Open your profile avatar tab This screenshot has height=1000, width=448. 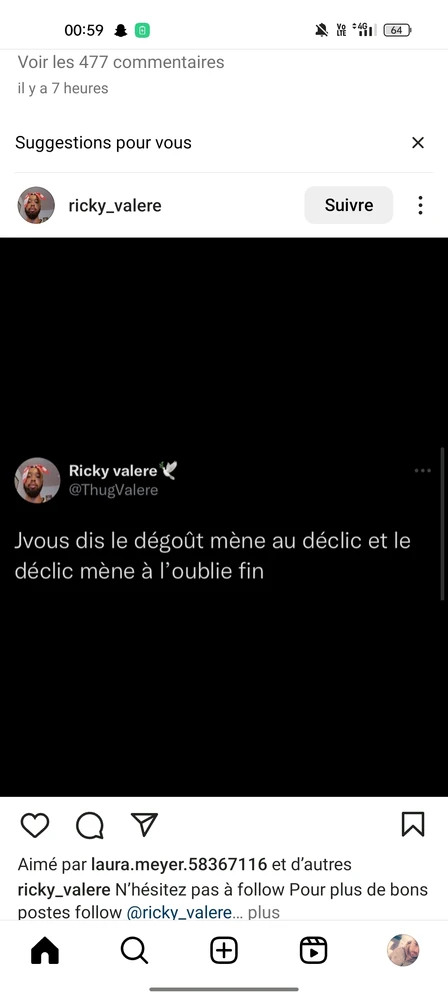(403, 950)
